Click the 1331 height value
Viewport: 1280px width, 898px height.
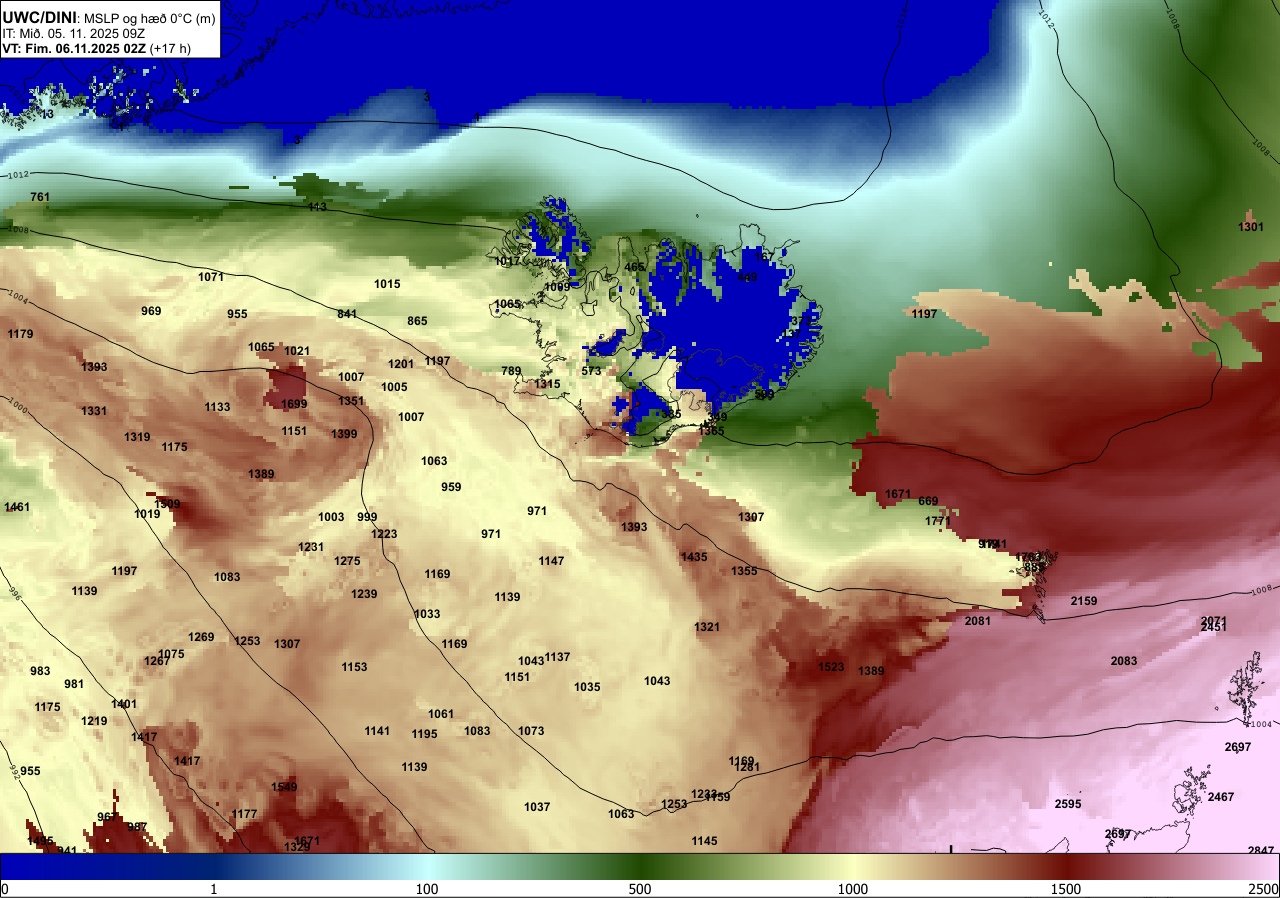point(94,411)
